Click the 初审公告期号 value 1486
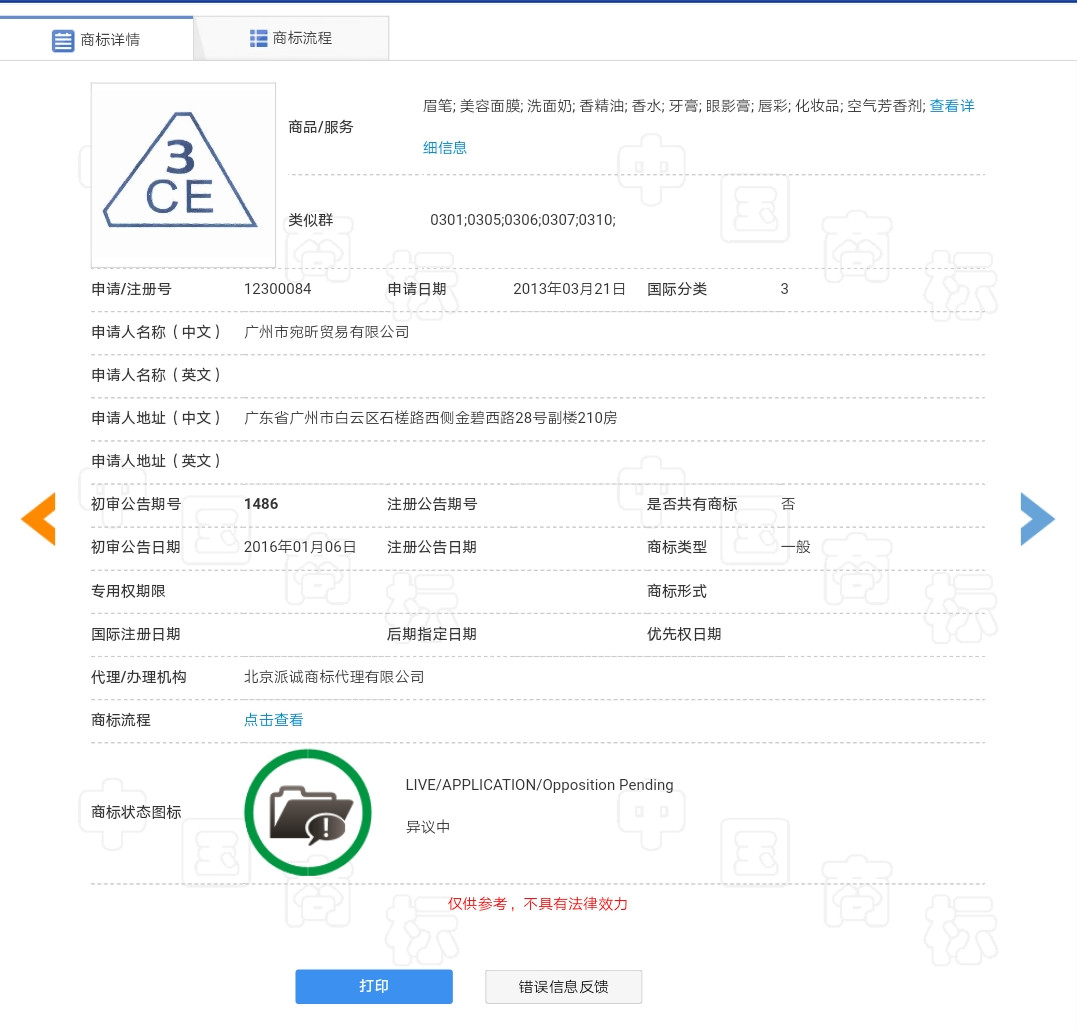The height and width of the screenshot is (1028, 1077). coord(261,504)
